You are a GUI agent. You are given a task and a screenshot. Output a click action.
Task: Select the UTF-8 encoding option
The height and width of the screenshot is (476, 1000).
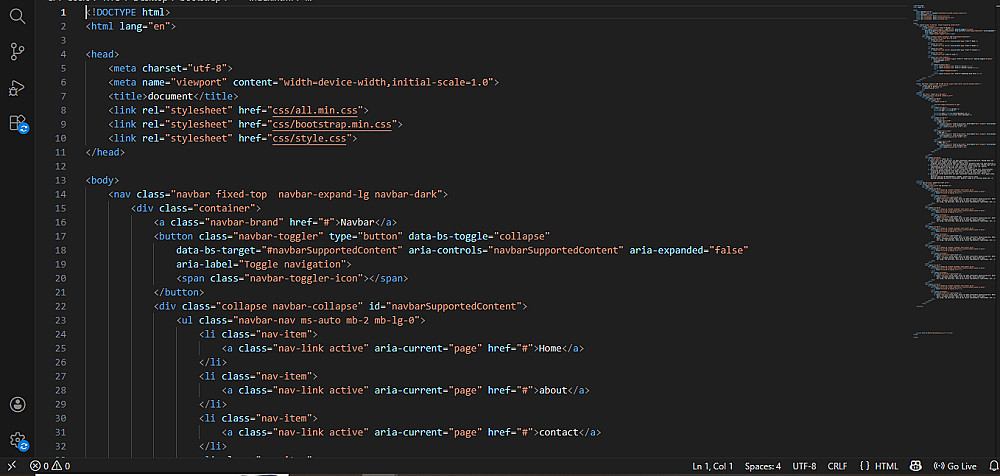pyautogui.click(x=804, y=466)
